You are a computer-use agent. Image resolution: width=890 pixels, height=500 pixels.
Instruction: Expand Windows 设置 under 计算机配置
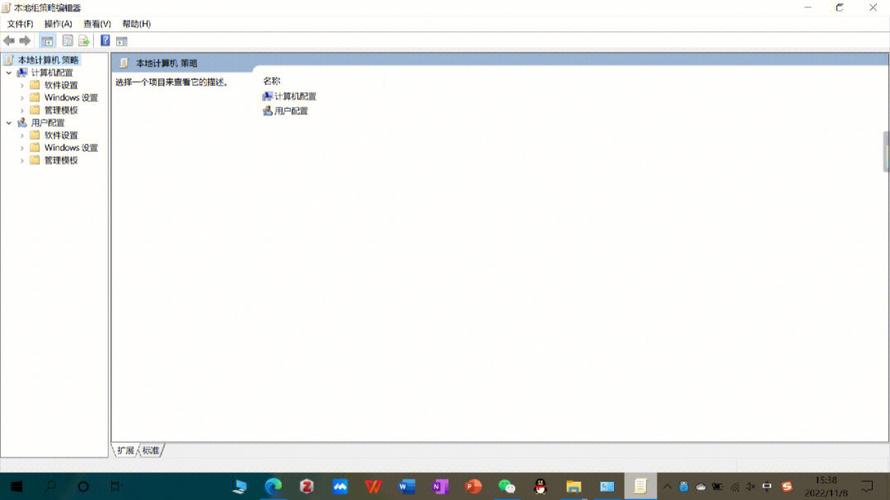pos(22,98)
